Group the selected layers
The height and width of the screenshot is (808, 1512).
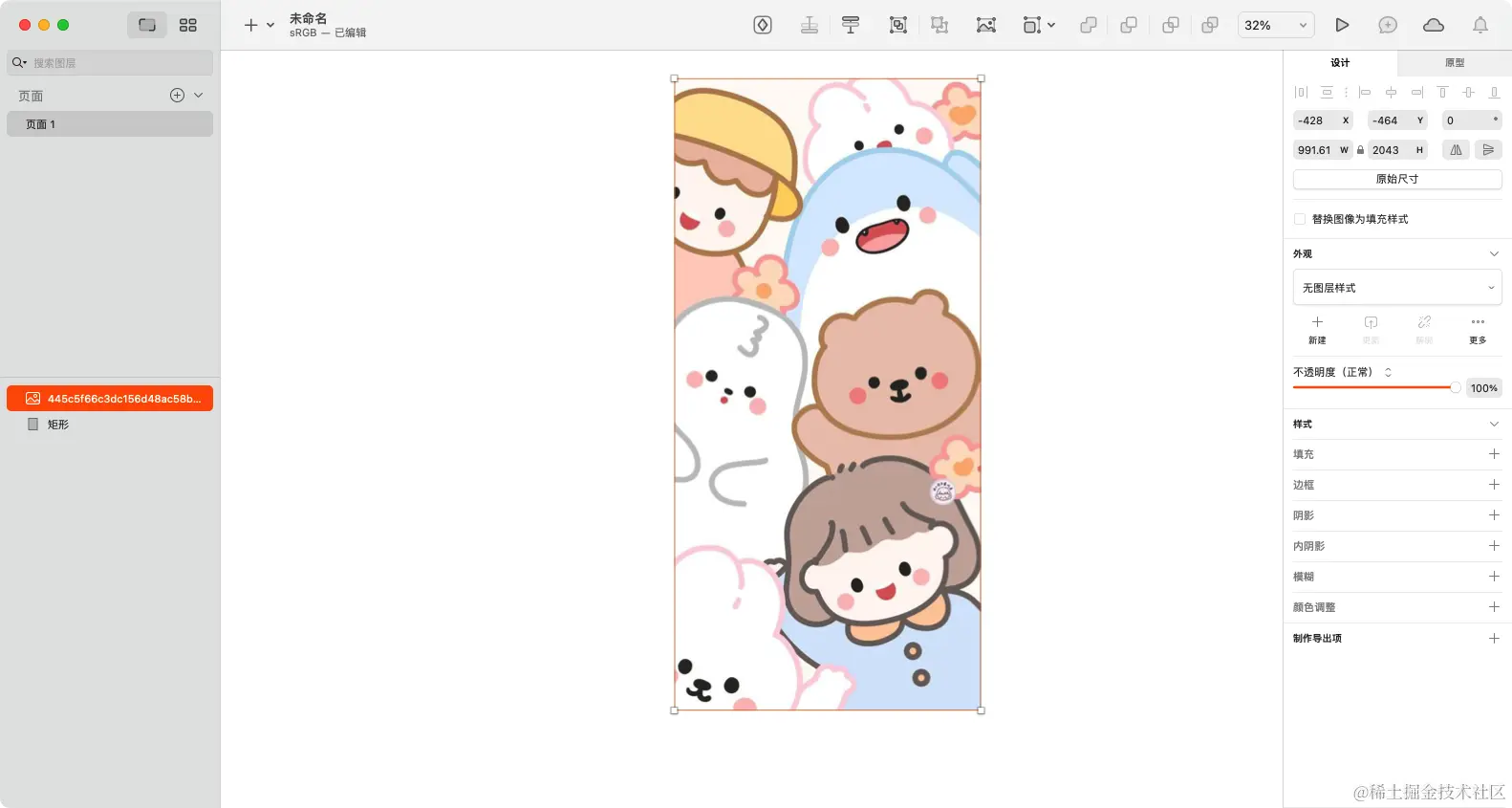click(x=898, y=25)
